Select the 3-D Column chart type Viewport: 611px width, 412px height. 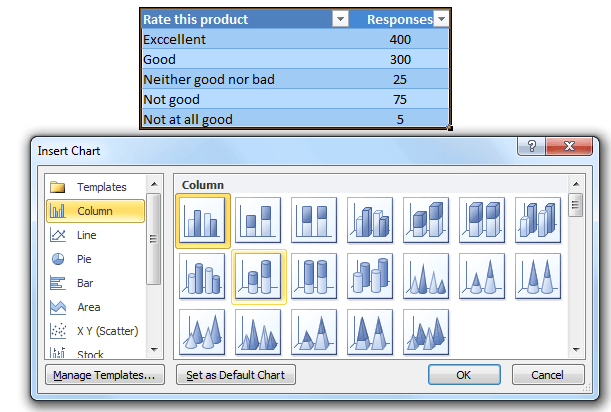click(538, 220)
